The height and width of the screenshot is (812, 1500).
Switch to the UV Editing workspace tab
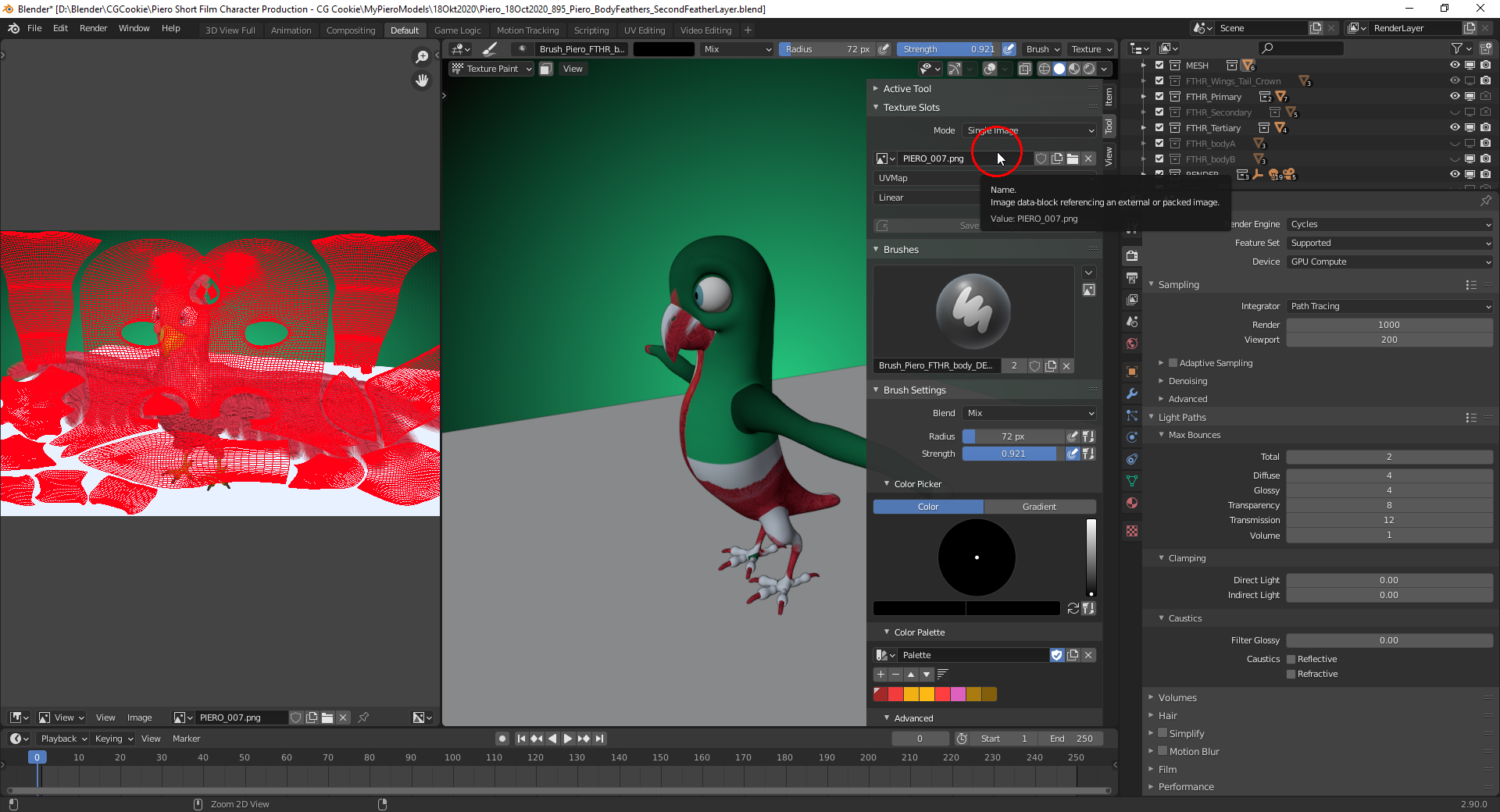pos(645,30)
